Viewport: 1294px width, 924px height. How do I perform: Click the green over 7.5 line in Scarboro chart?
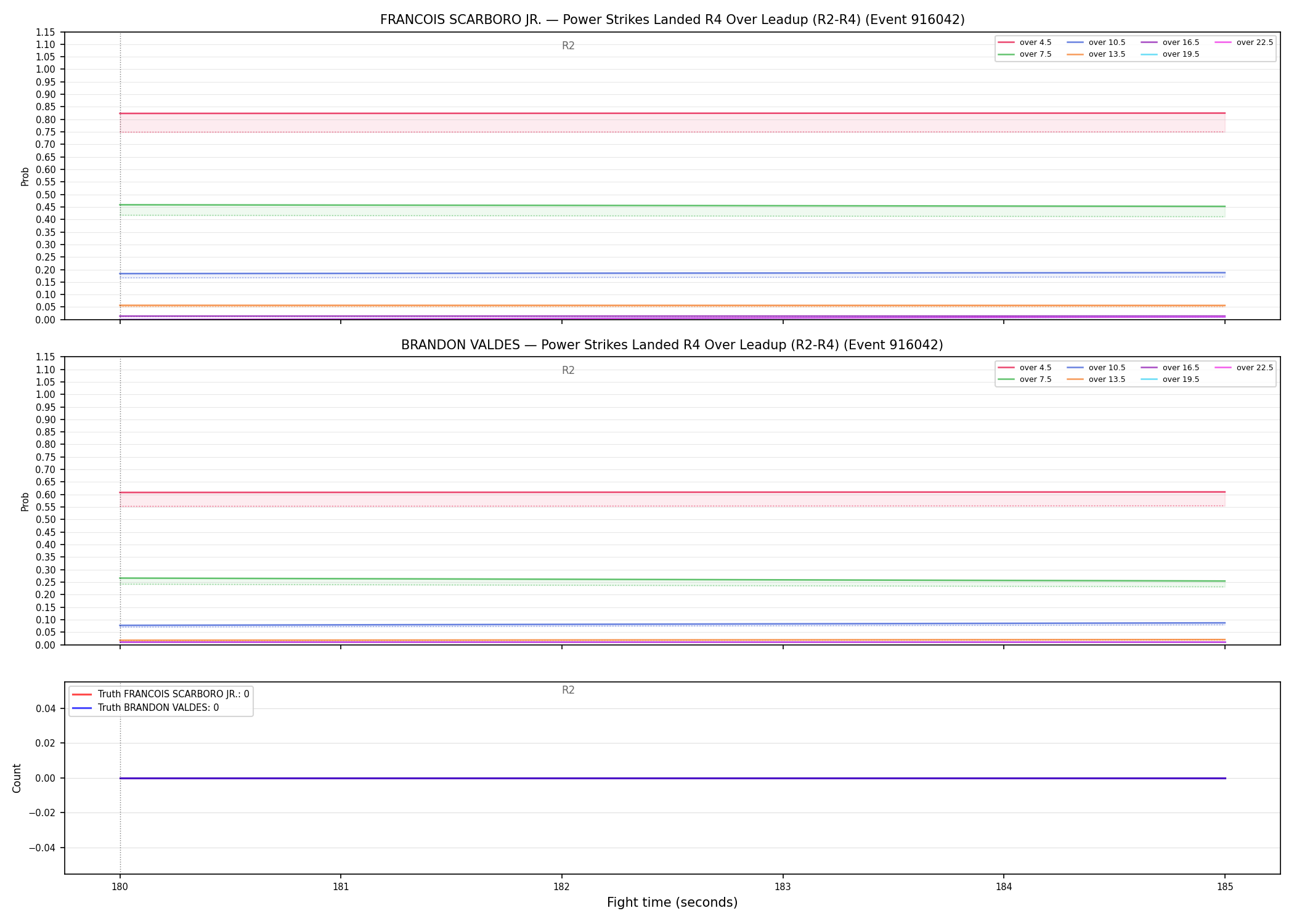pos(672,206)
